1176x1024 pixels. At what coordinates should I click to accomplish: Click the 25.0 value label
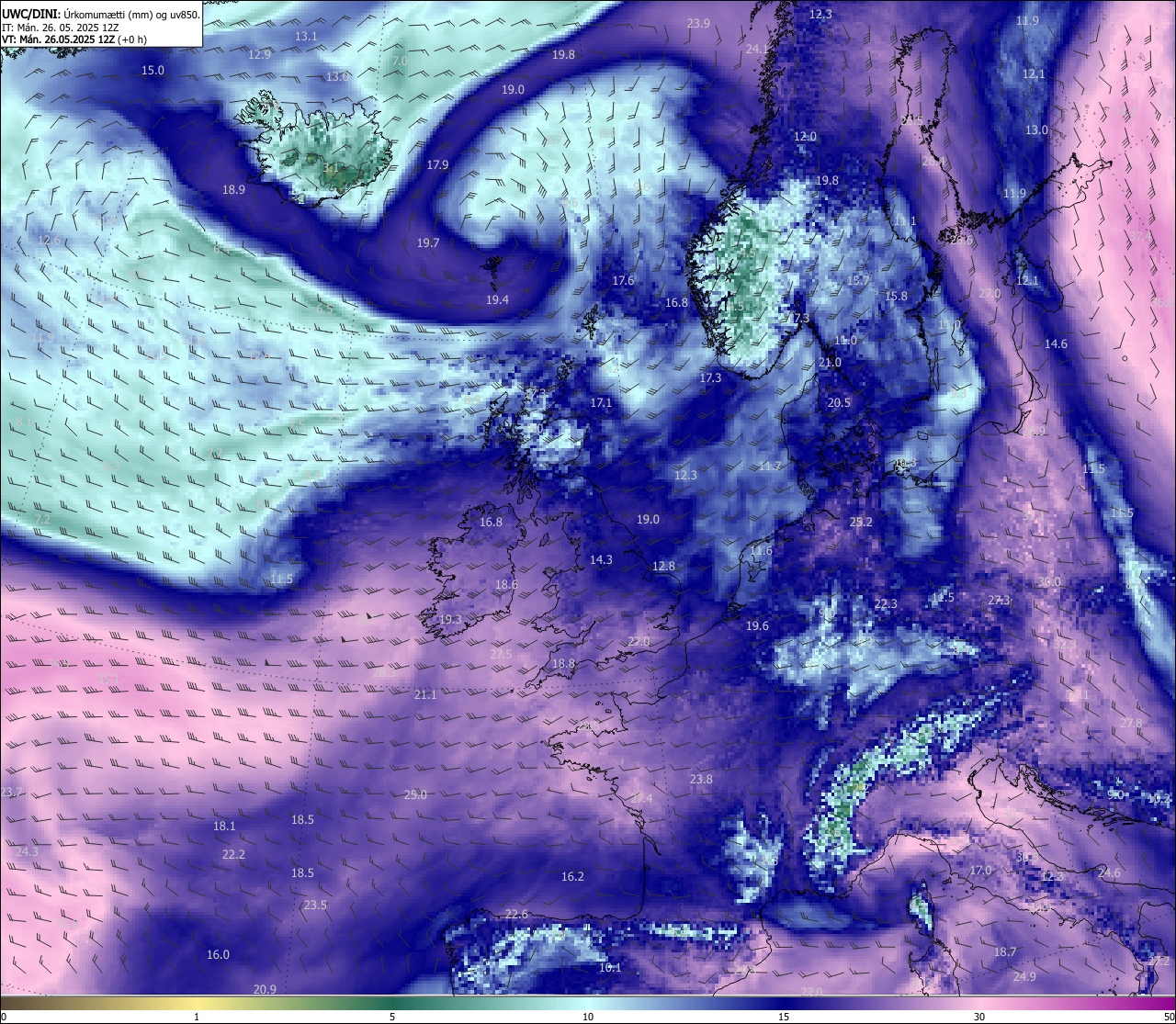415,795
